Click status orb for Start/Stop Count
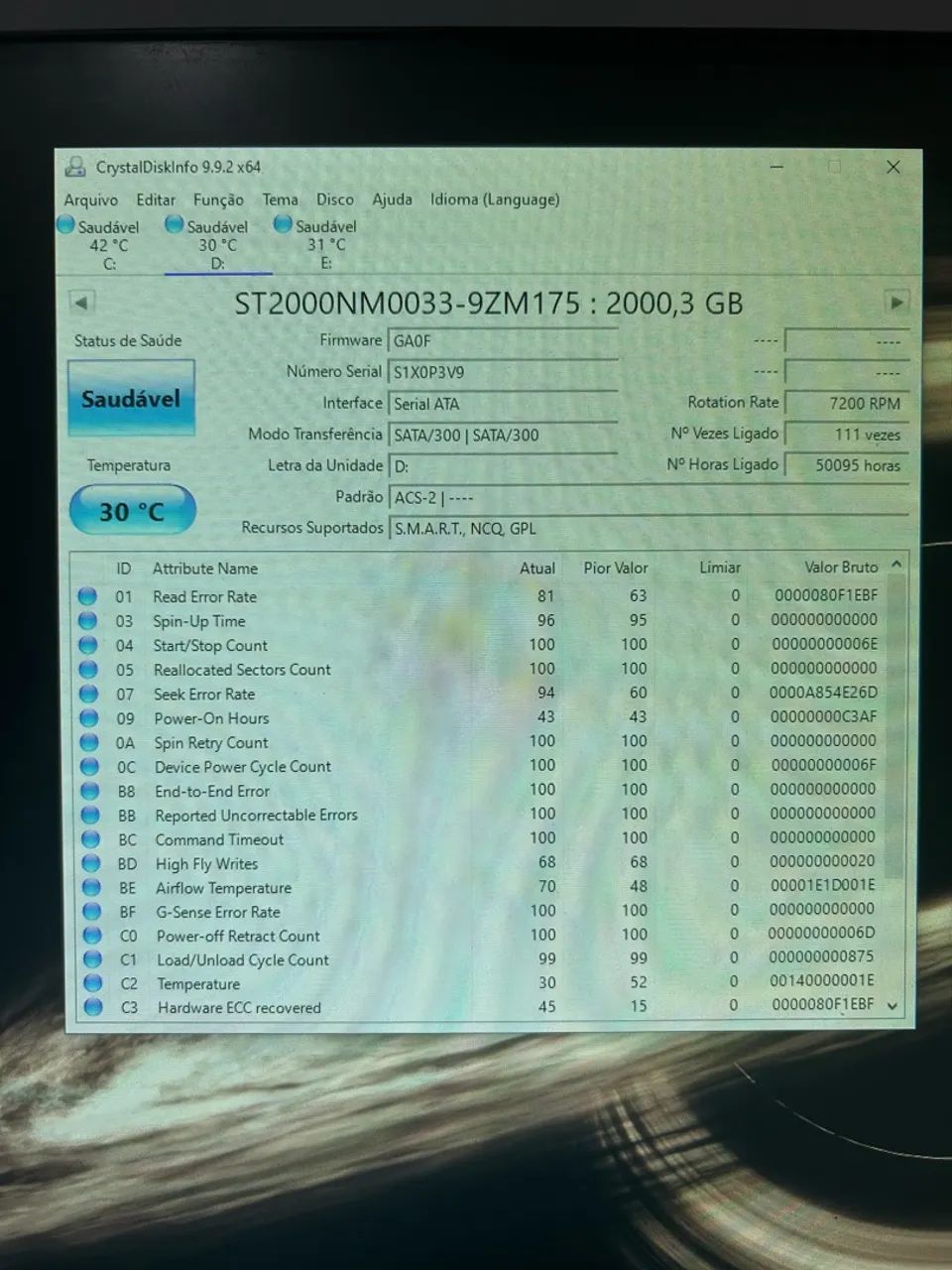952x1270 pixels. click(88, 645)
